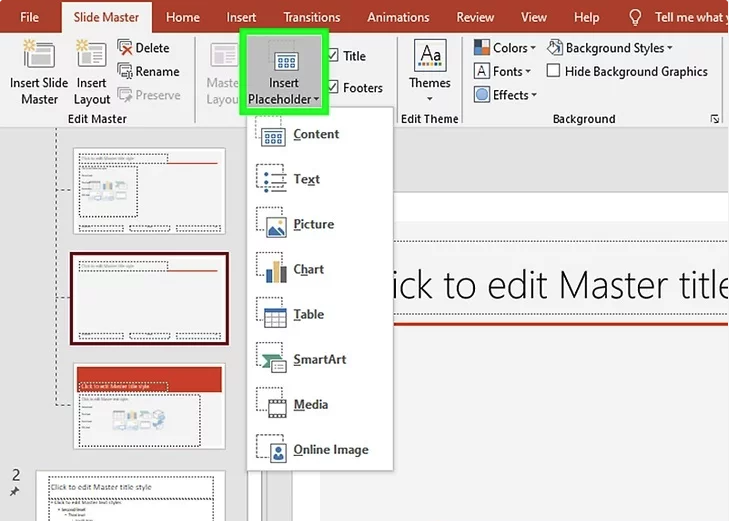Click the Insert Slide Master icon
Screen dimensions: 729x521
tap(39, 54)
